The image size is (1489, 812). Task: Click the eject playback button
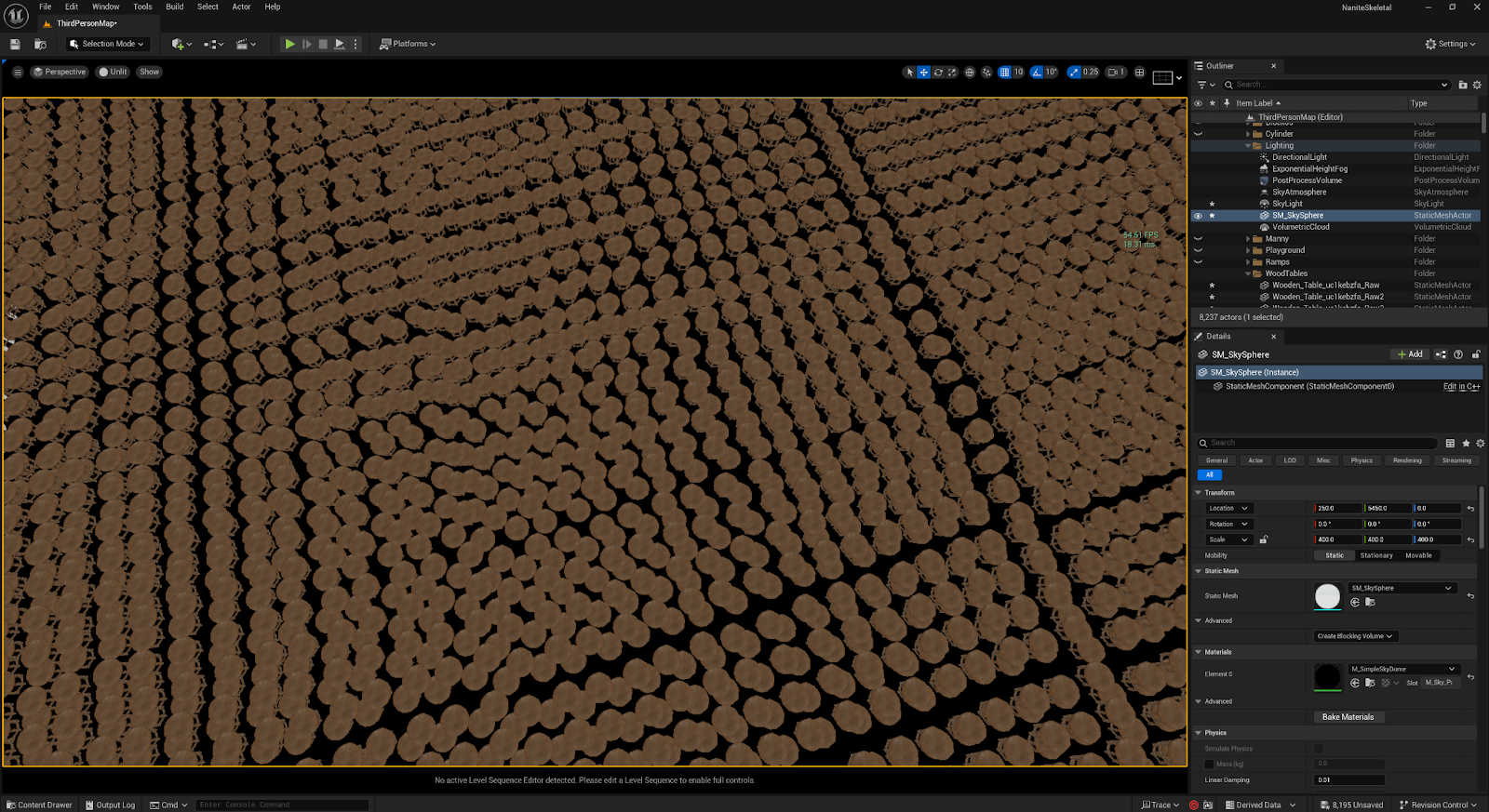(x=340, y=44)
